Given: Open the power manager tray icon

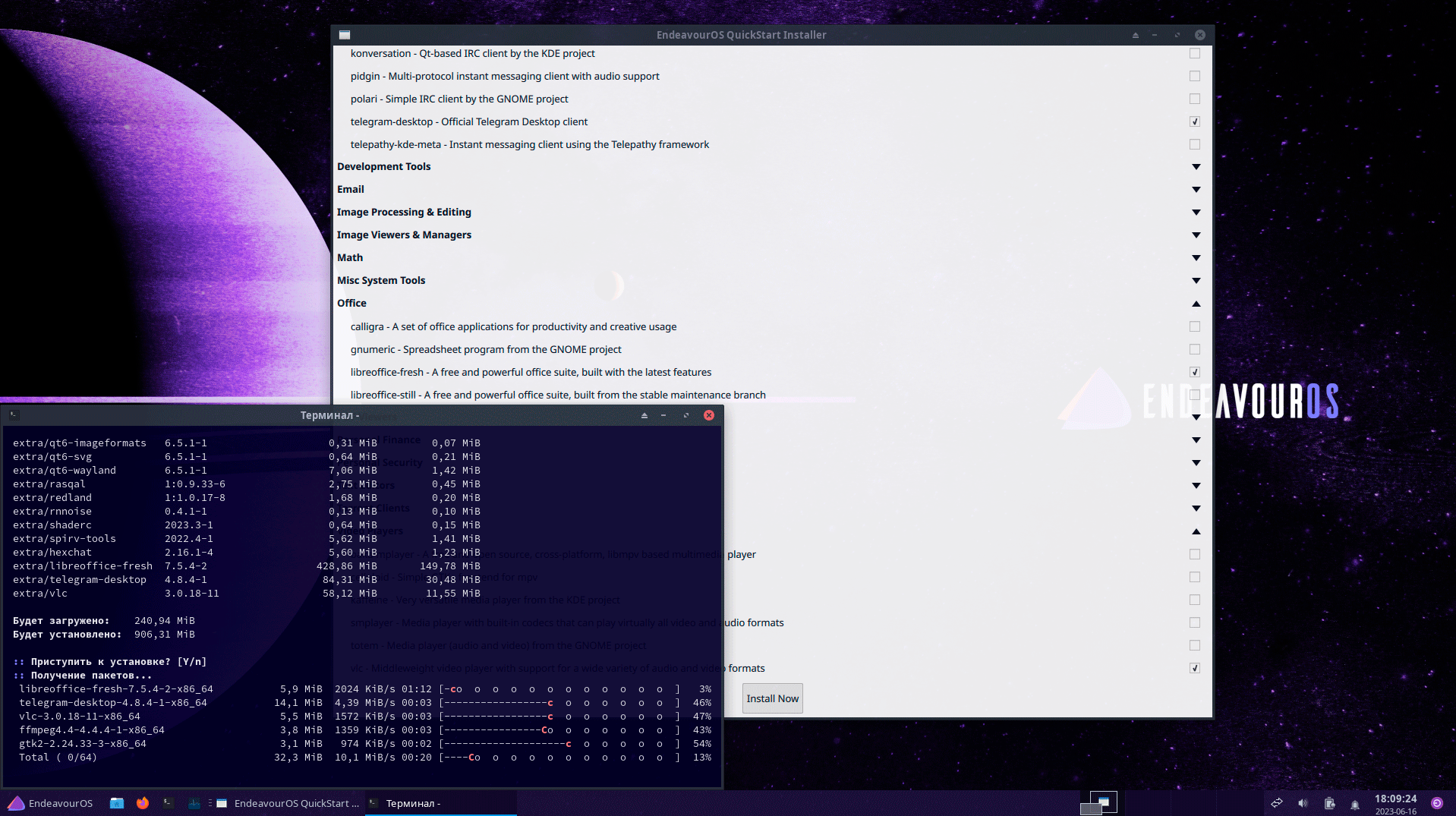Looking at the screenshot, I should [1329, 803].
